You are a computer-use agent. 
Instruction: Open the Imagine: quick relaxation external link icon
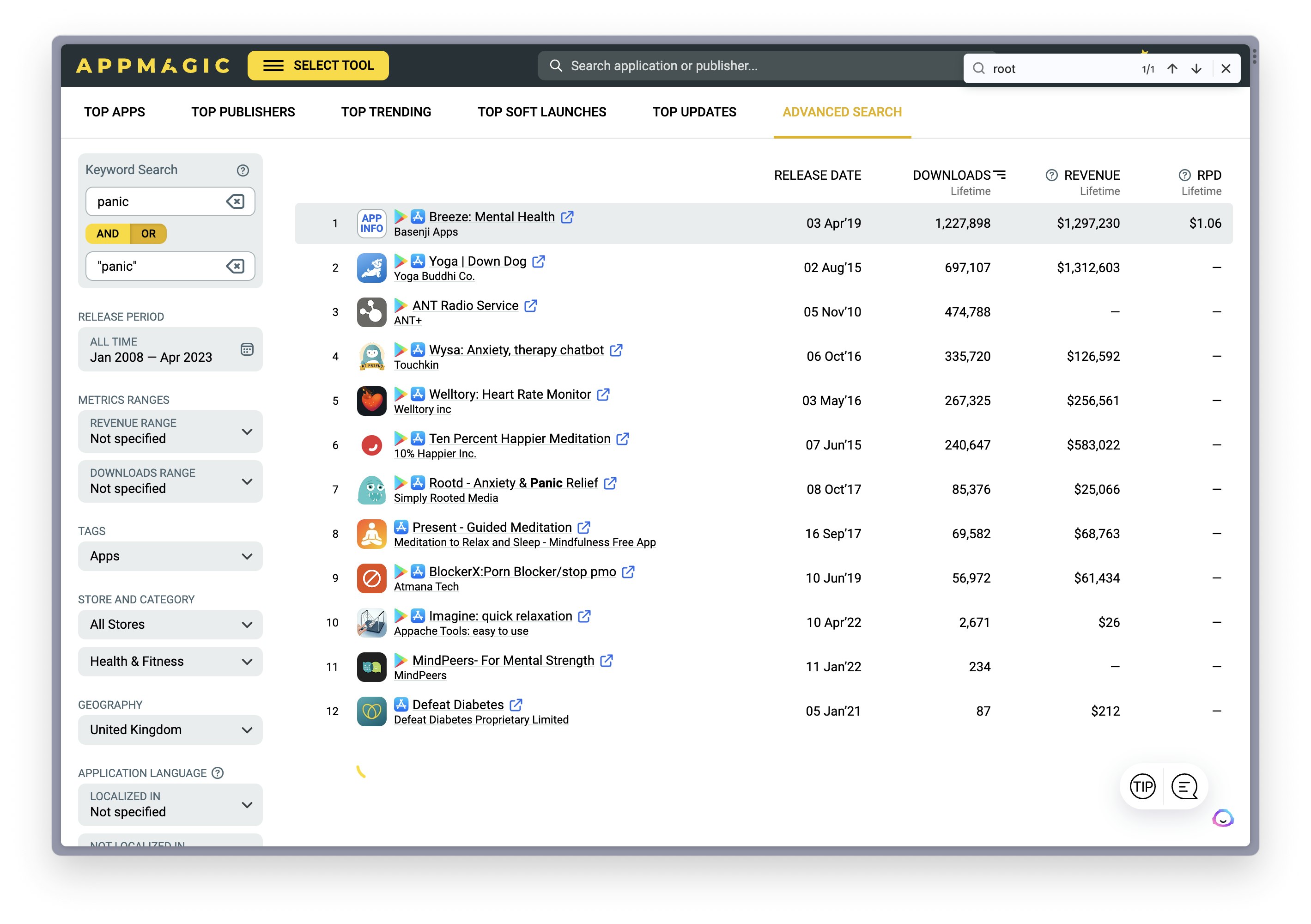[584, 616]
